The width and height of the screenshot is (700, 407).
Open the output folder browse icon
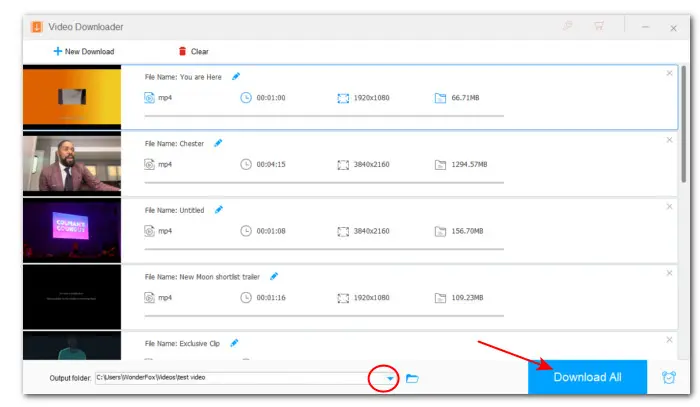[412, 378]
